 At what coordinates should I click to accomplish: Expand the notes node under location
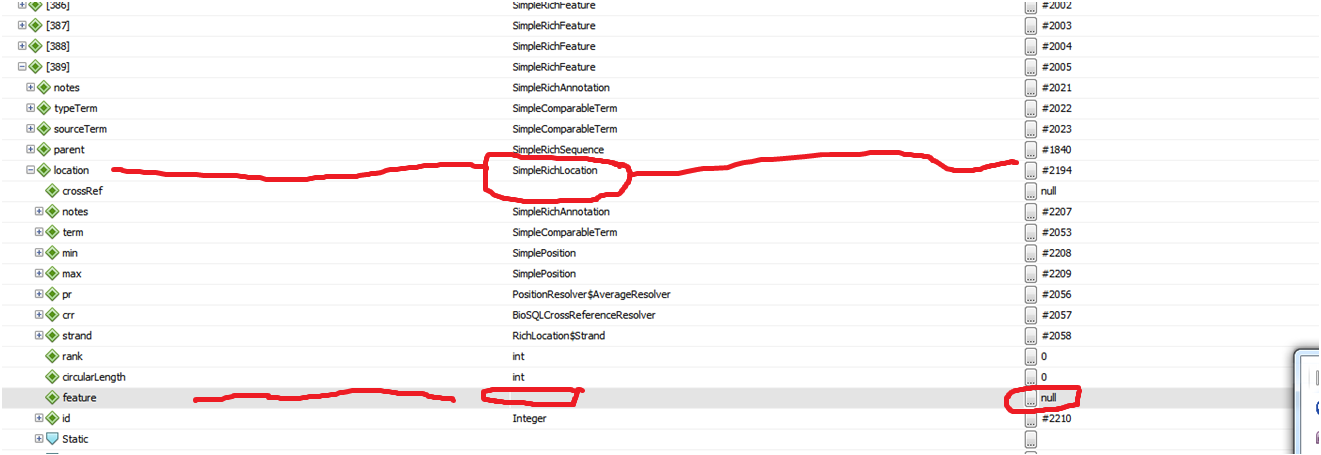39,212
